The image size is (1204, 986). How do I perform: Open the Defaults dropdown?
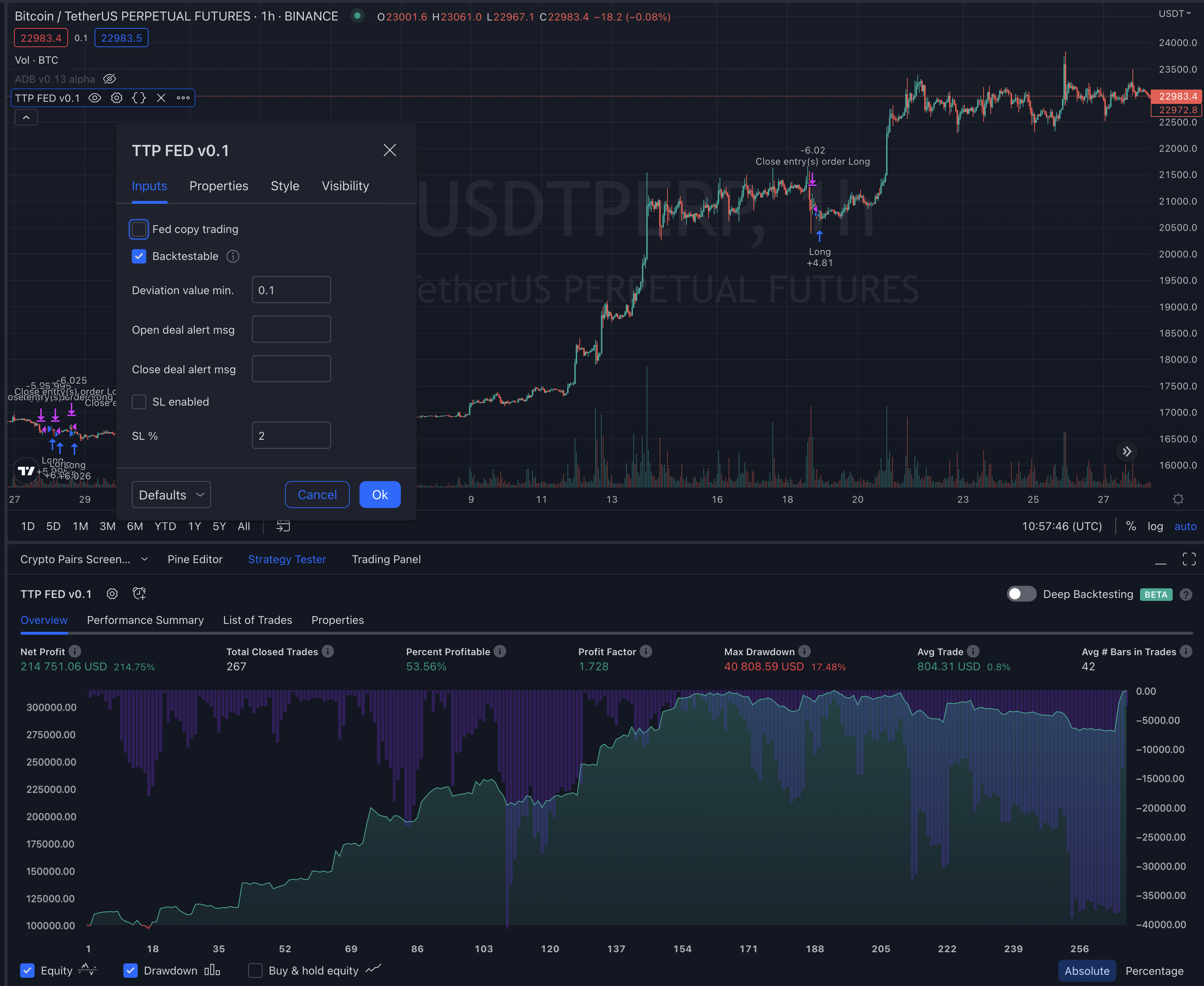(x=171, y=495)
